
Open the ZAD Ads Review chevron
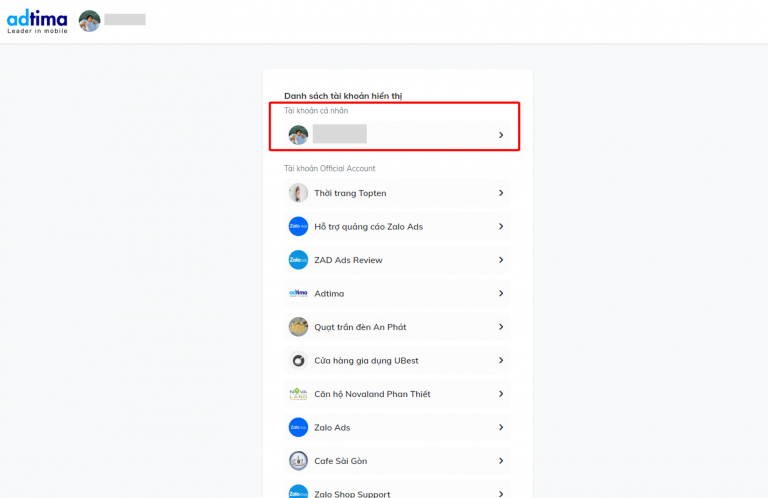pos(501,260)
